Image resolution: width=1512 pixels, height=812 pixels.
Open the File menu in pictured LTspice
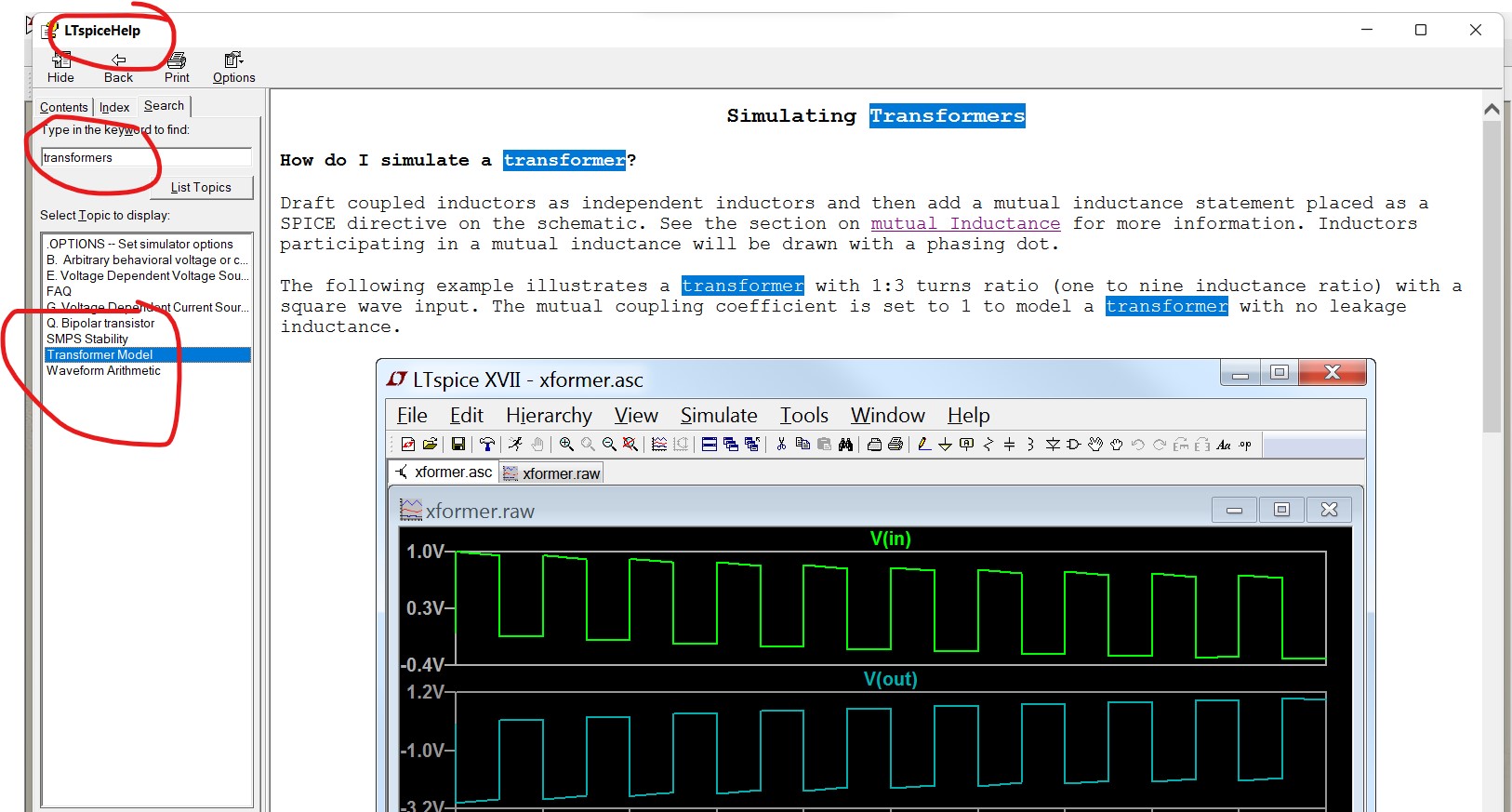pos(412,415)
